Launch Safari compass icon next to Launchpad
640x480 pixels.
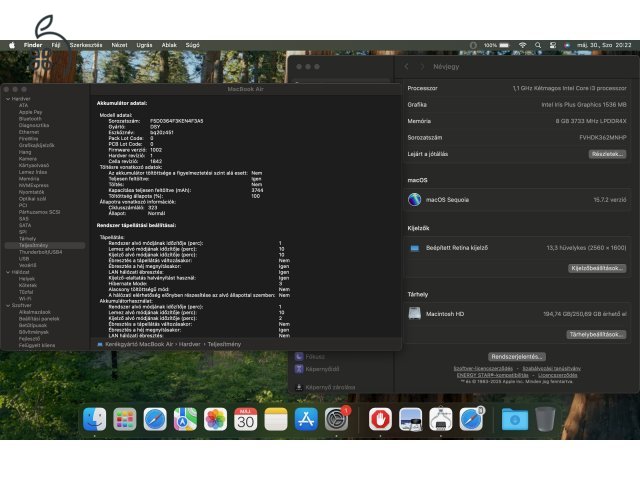155,419
